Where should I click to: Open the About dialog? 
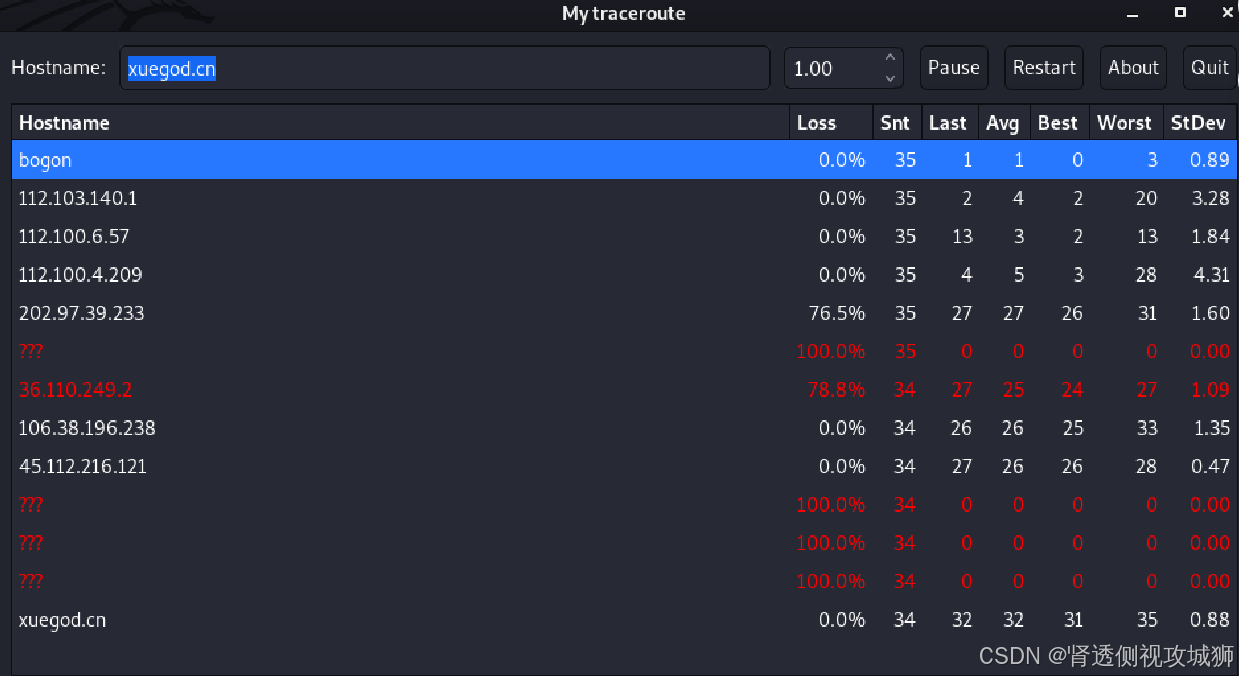(1133, 68)
